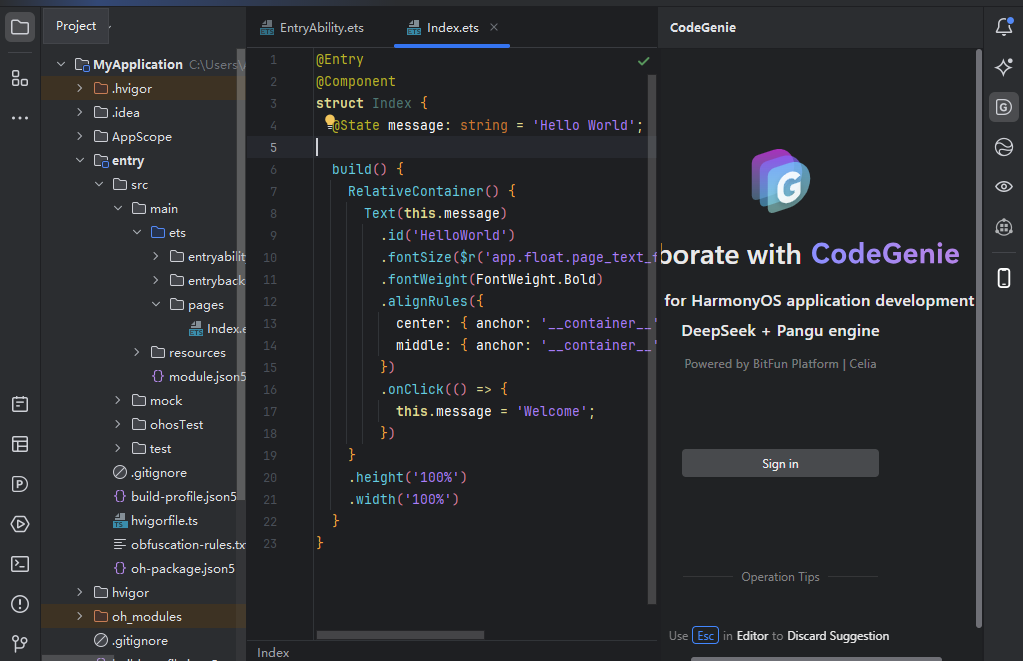Screen dimensions: 1023x661
Task: Show the Problems tool window
Action: 20,604
